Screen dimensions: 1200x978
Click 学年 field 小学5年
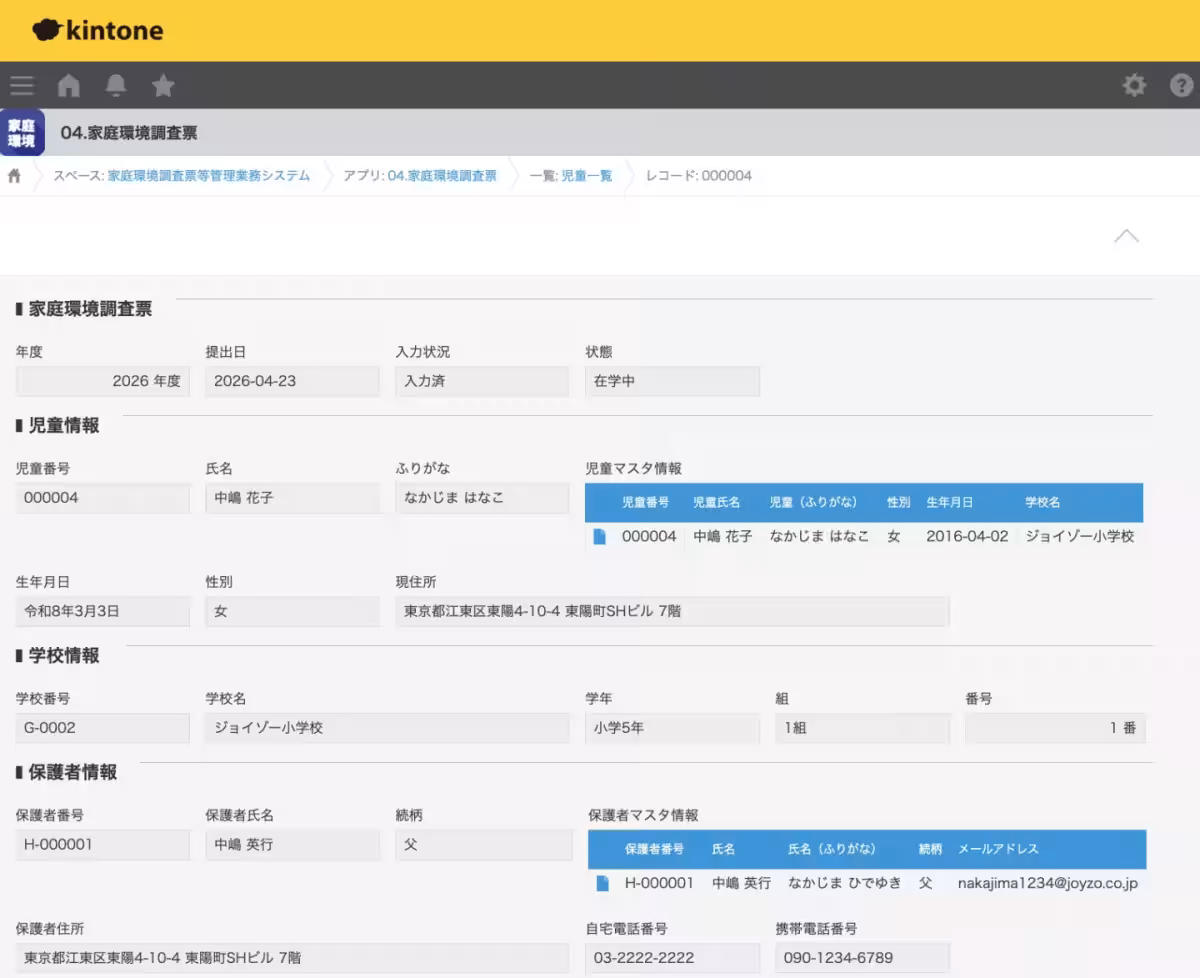(x=673, y=728)
